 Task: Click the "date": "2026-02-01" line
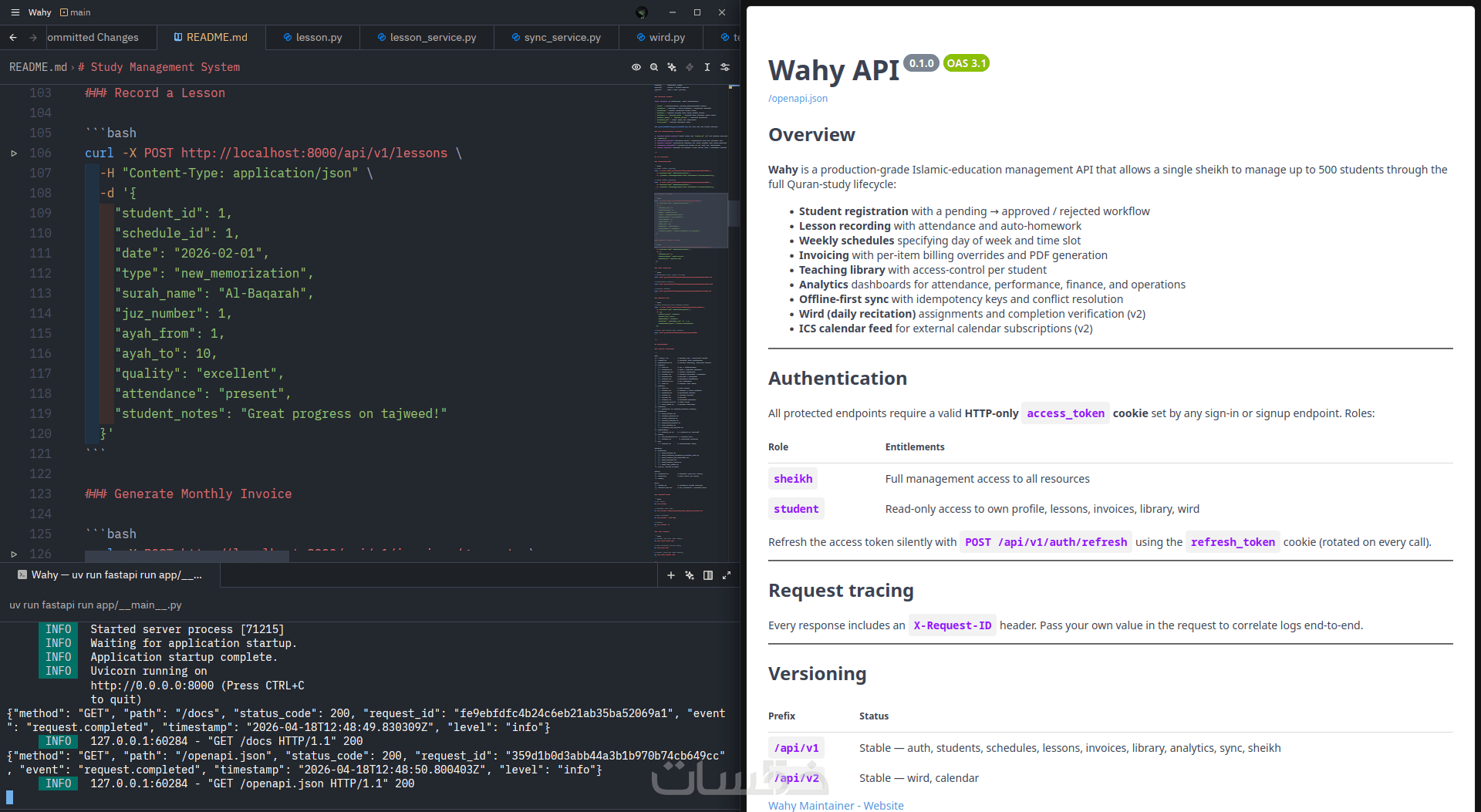tap(192, 253)
